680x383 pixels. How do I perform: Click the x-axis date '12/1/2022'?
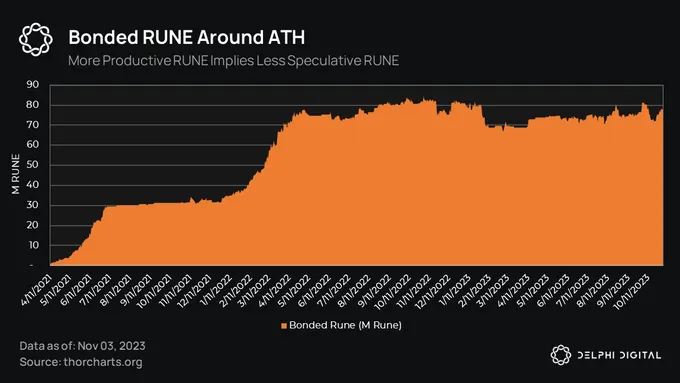point(434,291)
